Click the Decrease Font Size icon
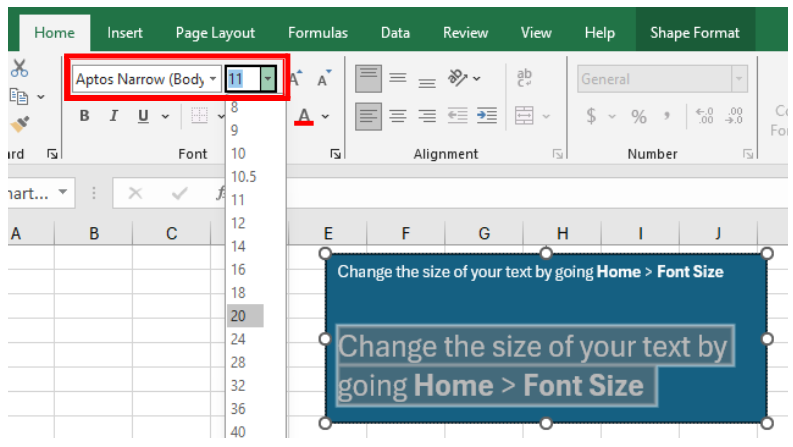The height and width of the screenshot is (447, 793). (x=323, y=79)
